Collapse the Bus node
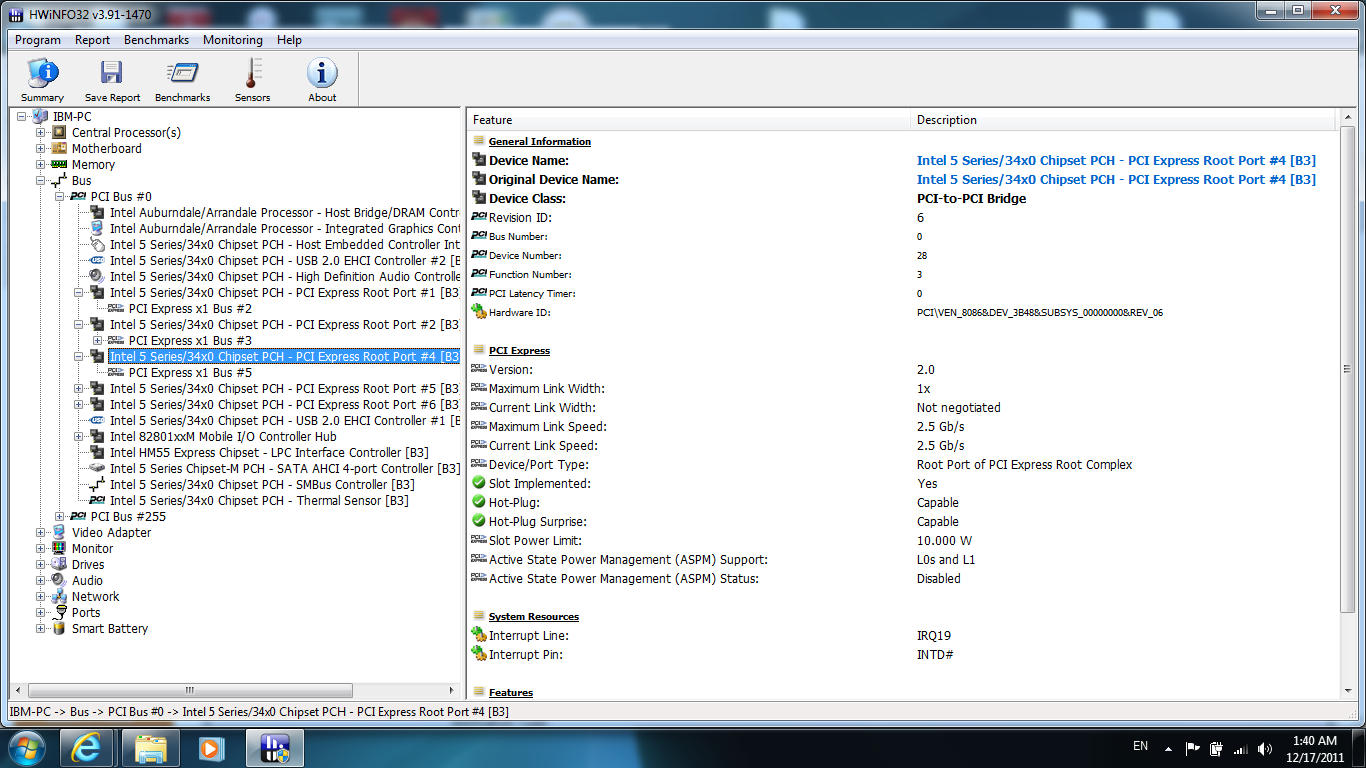This screenshot has height=768, width=1366. pos(41,181)
